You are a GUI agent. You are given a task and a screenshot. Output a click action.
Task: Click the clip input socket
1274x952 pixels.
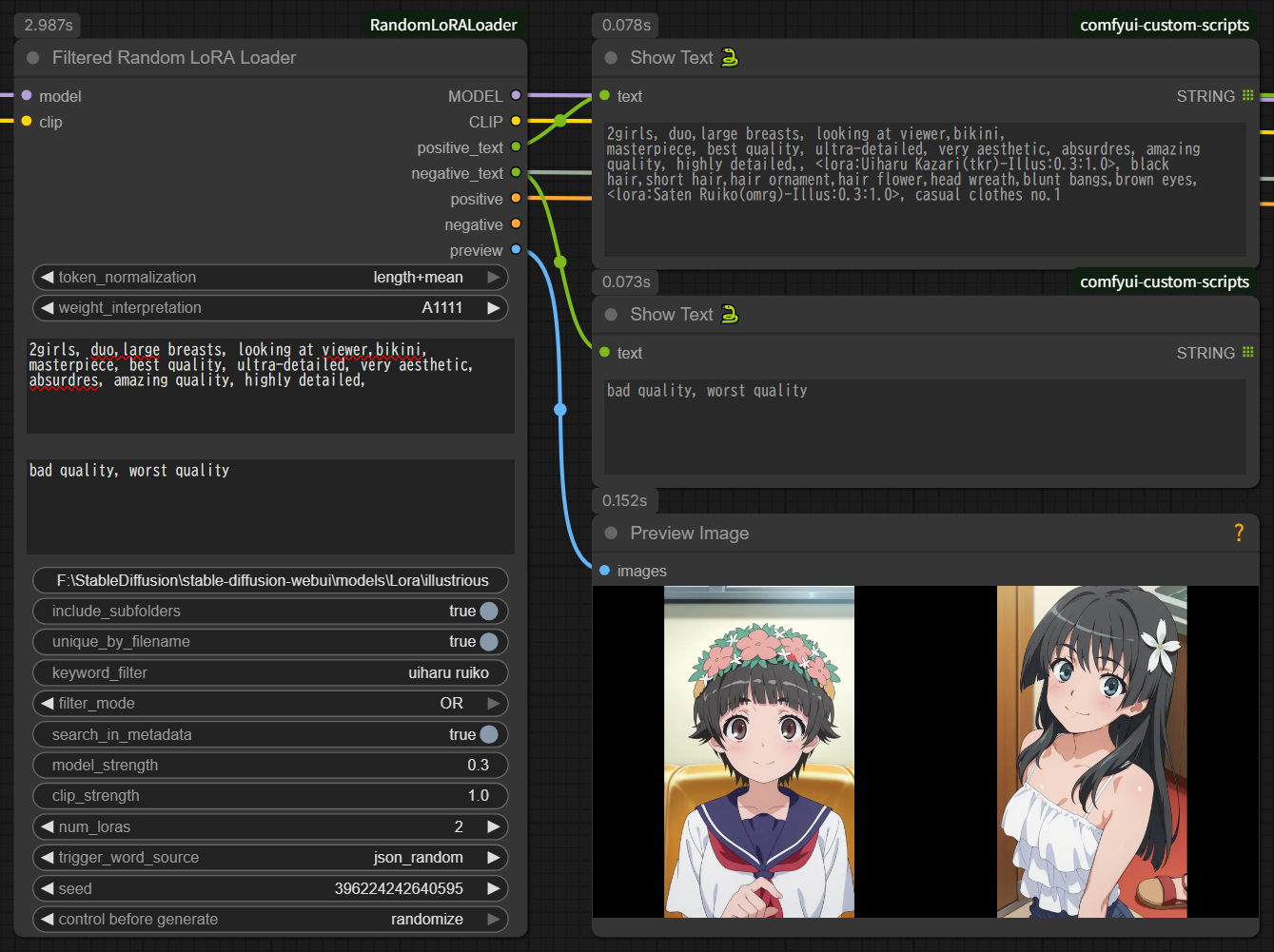pyautogui.click(x=27, y=121)
